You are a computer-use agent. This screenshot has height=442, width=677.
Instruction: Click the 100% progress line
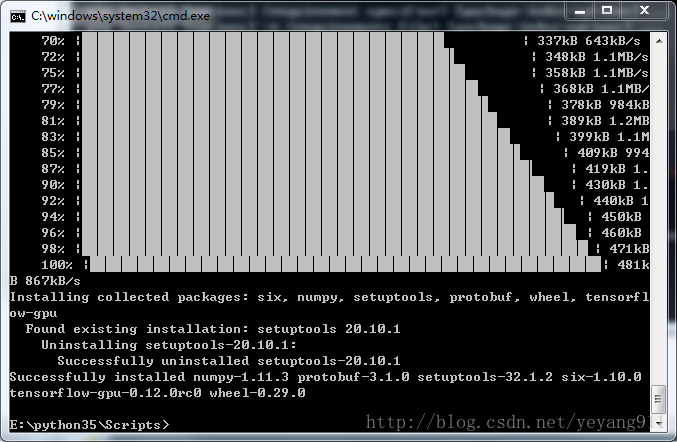(x=345, y=264)
